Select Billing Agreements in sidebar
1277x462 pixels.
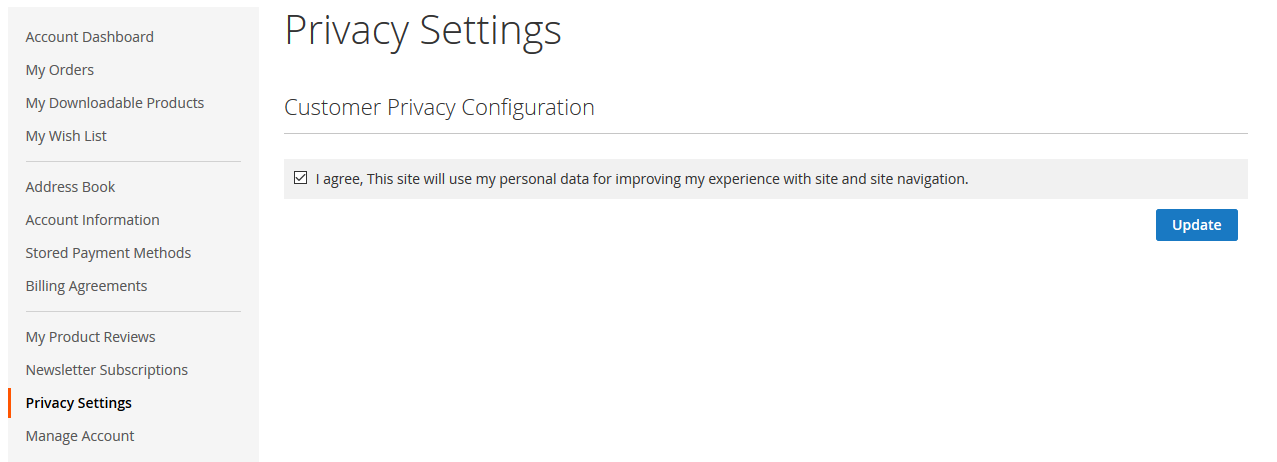(86, 286)
